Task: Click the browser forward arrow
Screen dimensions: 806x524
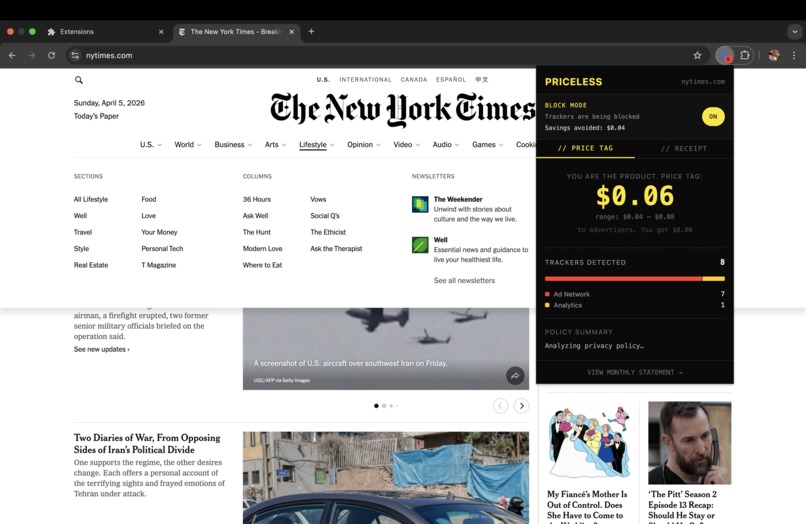Action: coord(32,55)
